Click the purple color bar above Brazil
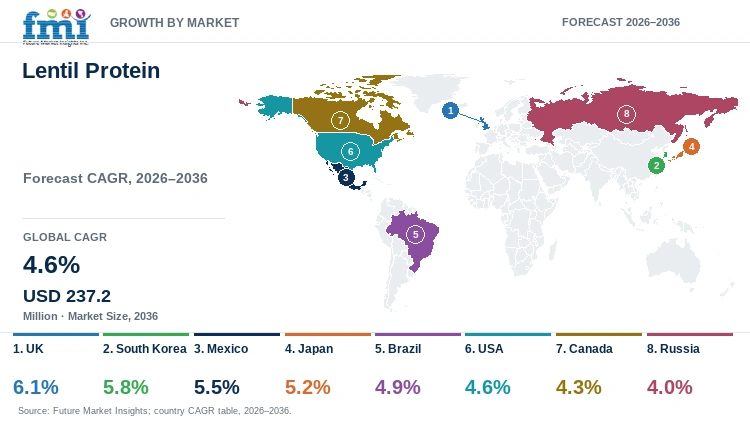This screenshot has width=750, height=421. 418,334
